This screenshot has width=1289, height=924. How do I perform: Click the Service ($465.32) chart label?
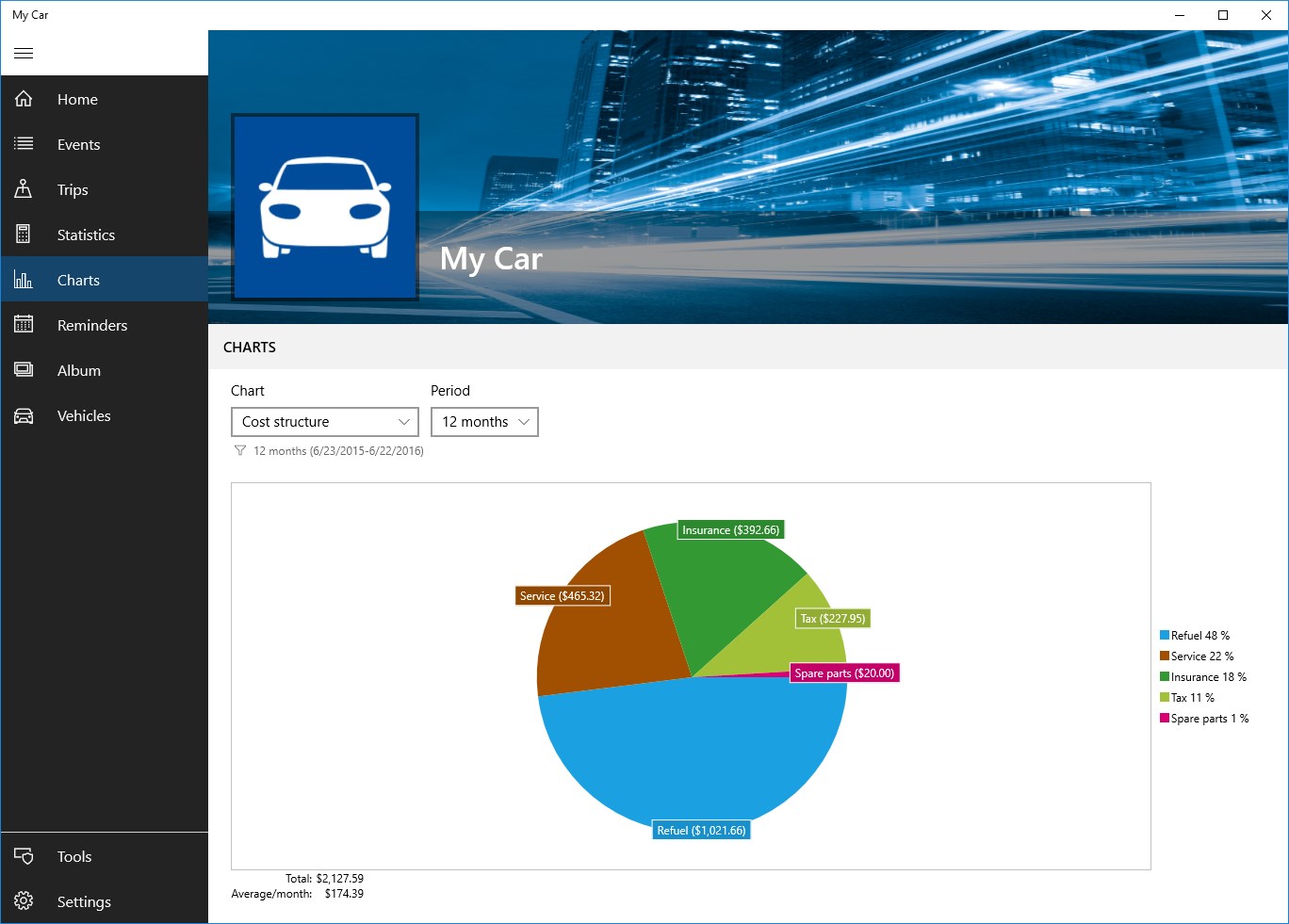tap(563, 595)
